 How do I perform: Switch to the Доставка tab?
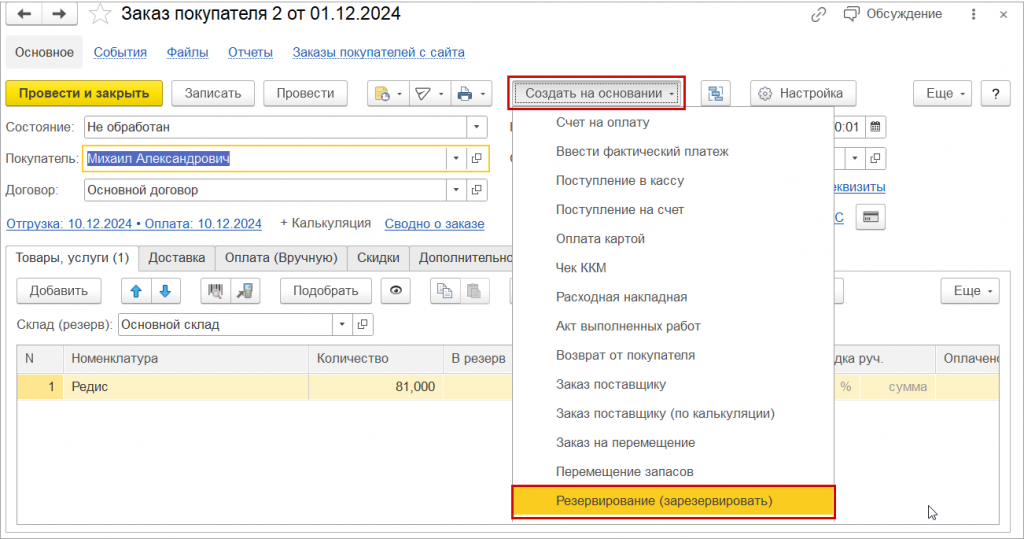(176, 257)
